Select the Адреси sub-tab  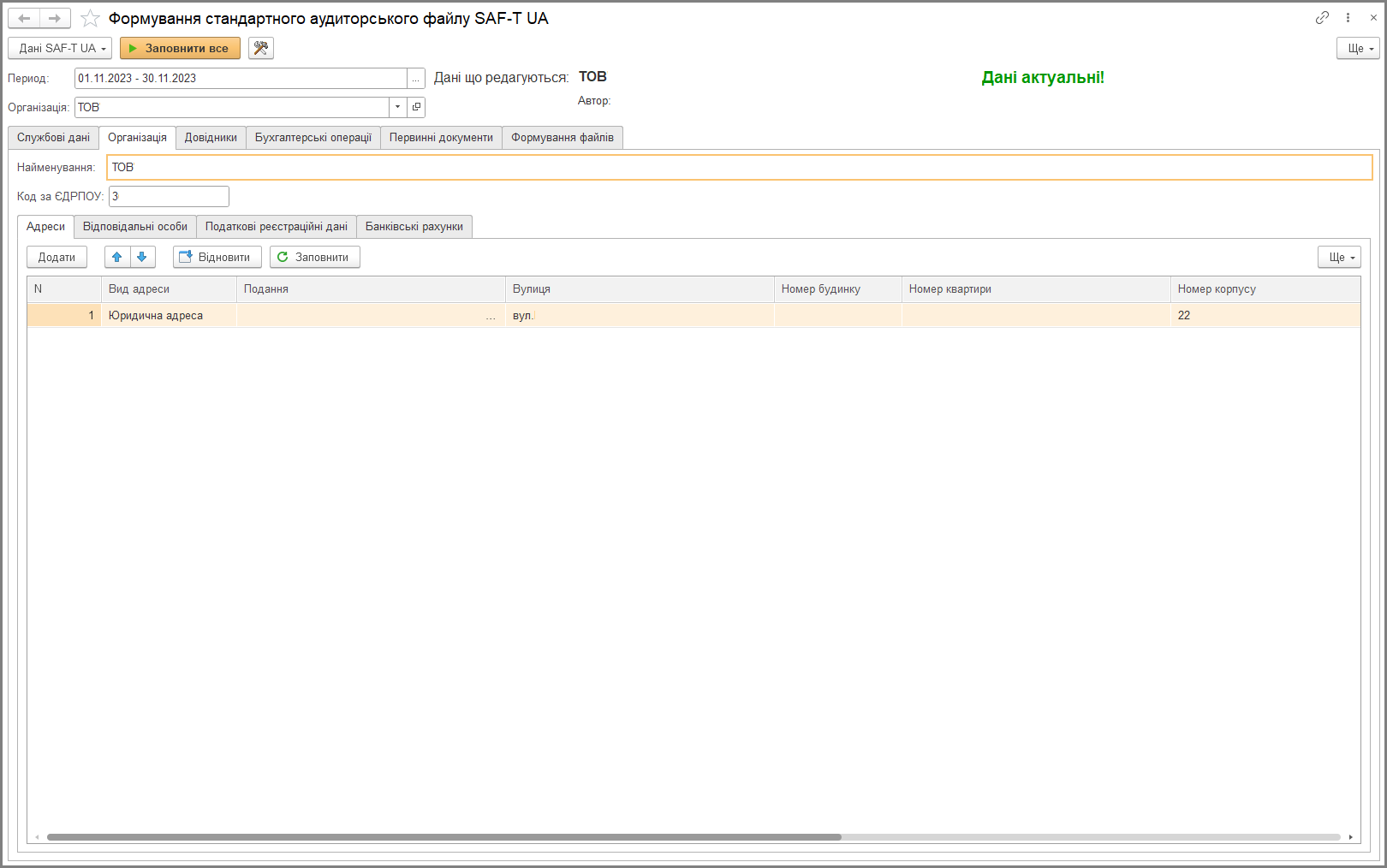tap(45, 226)
